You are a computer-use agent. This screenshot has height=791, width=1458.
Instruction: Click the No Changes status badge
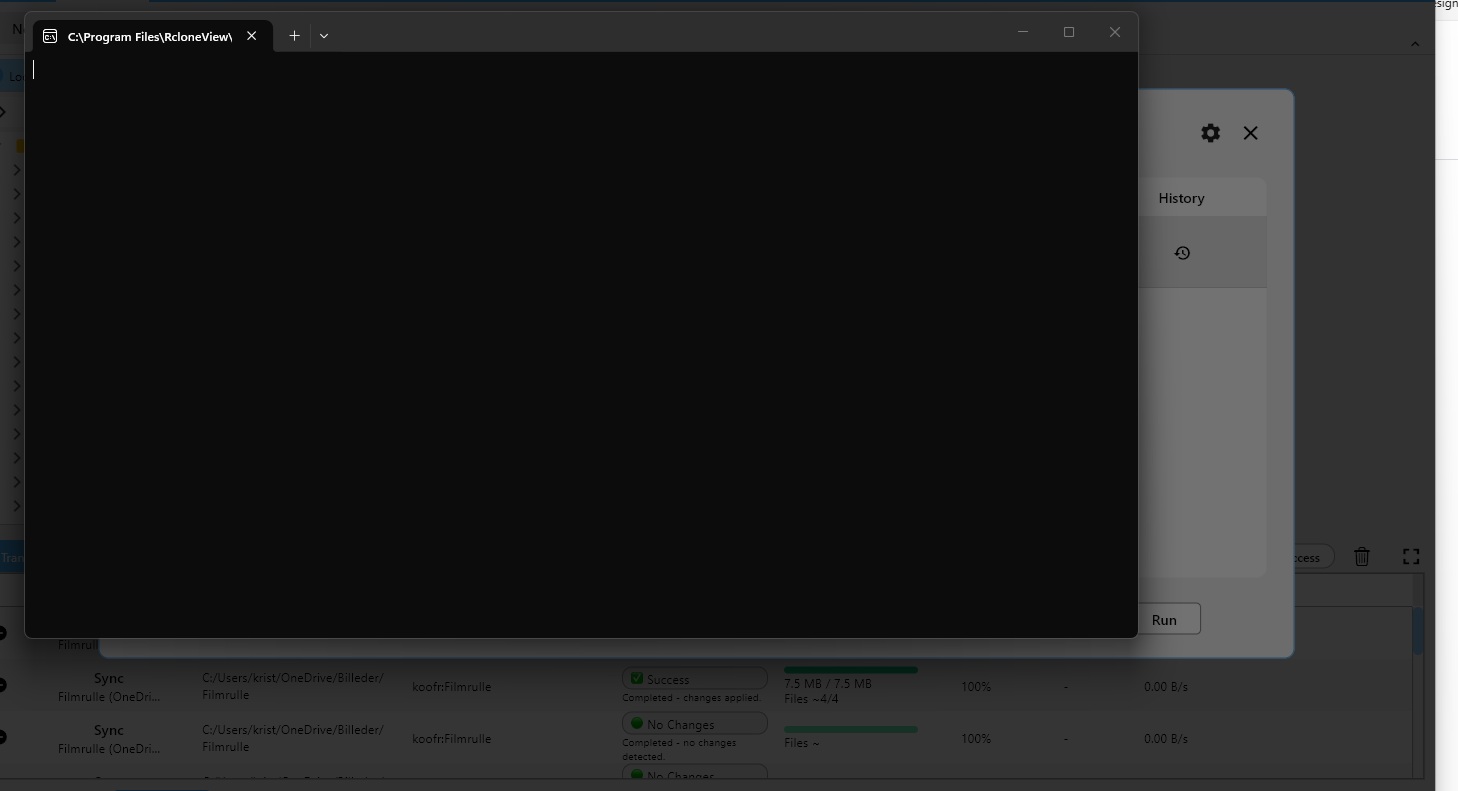point(693,724)
